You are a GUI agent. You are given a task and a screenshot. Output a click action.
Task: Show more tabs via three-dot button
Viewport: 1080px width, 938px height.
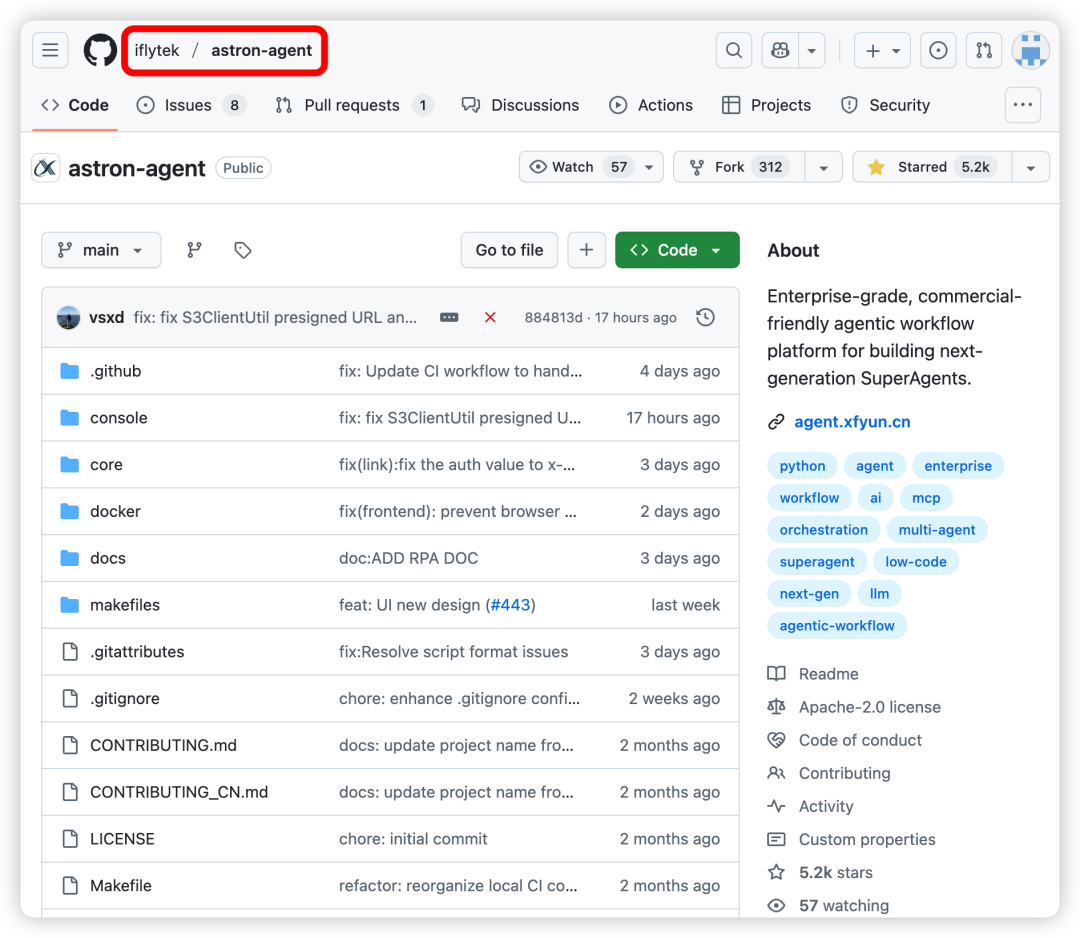pyautogui.click(x=1022, y=105)
